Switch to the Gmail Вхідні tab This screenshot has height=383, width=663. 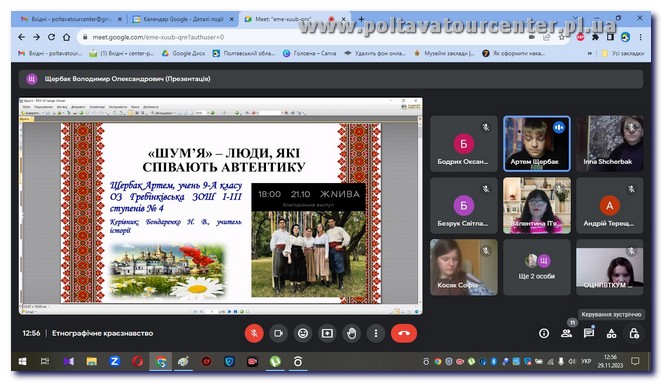click(x=71, y=19)
